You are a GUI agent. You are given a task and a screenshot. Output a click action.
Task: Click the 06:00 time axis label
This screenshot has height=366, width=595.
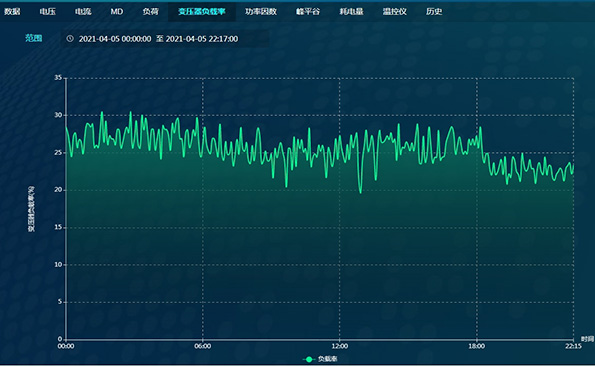click(203, 346)
